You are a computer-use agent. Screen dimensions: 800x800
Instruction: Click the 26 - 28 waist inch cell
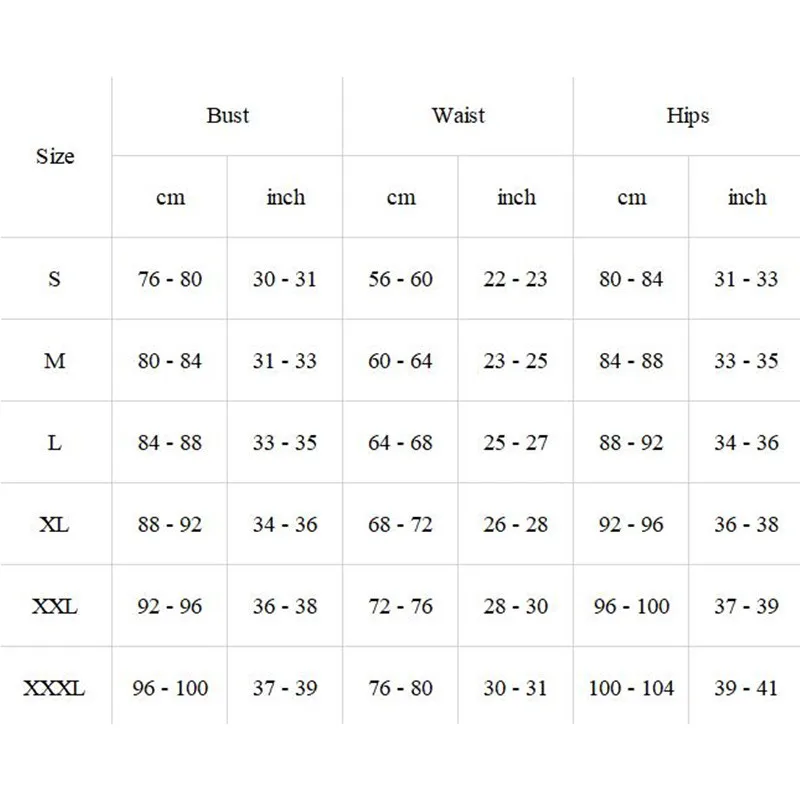click(x=515, y=524)
